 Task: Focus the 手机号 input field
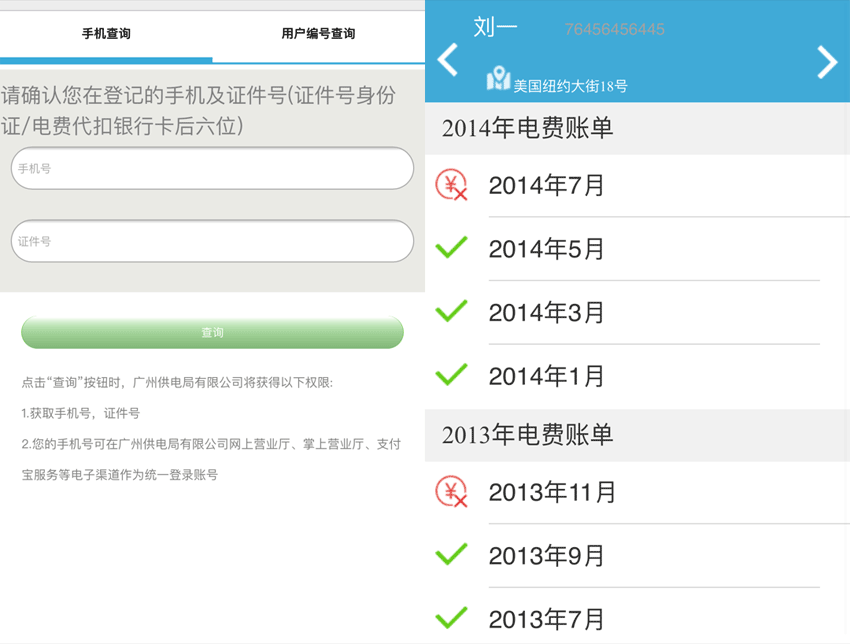point(212,169)
